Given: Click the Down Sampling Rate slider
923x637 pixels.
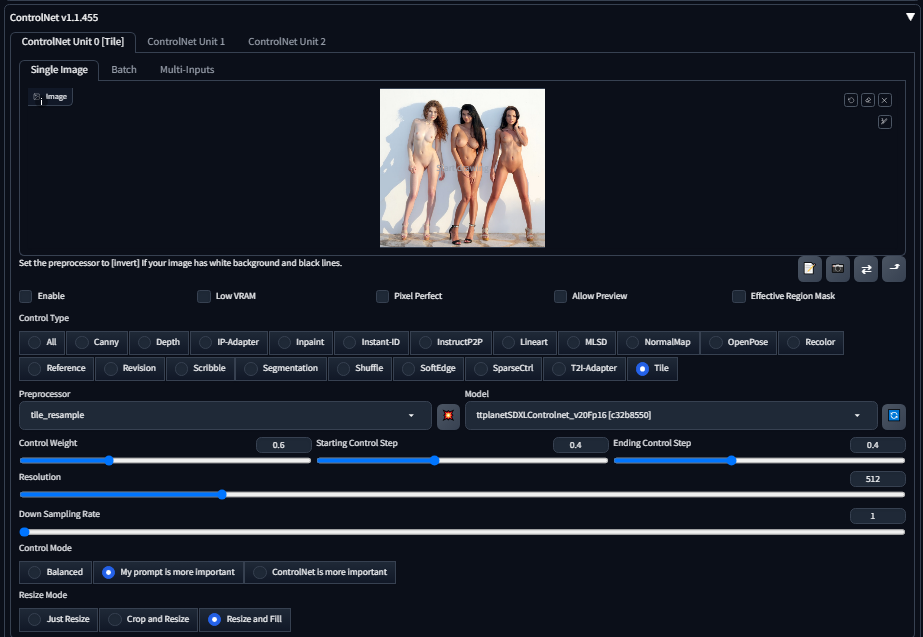Looking at the screenshot, I should (462, 532).
